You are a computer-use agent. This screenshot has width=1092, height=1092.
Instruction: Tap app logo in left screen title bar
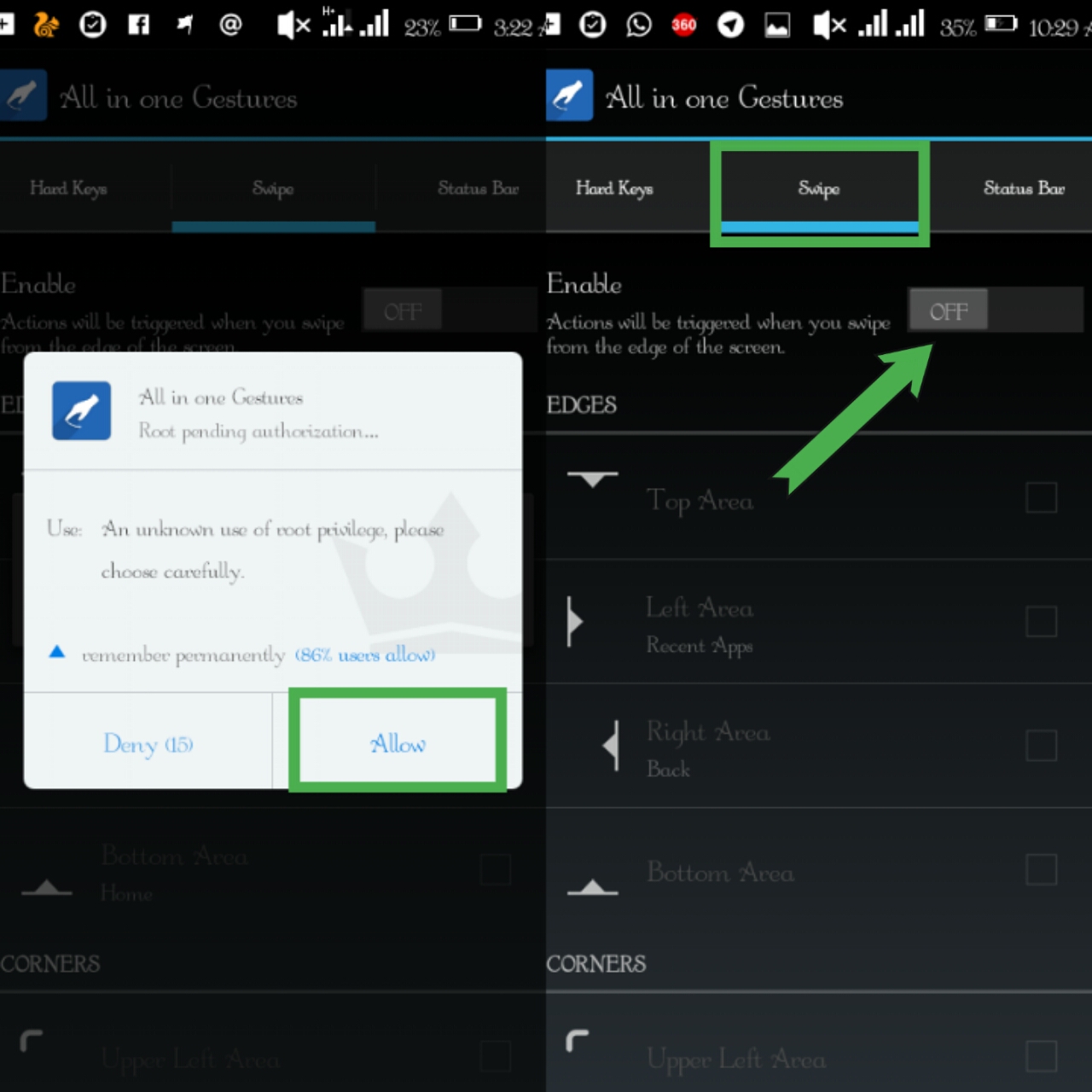click(x=23, y=95)
